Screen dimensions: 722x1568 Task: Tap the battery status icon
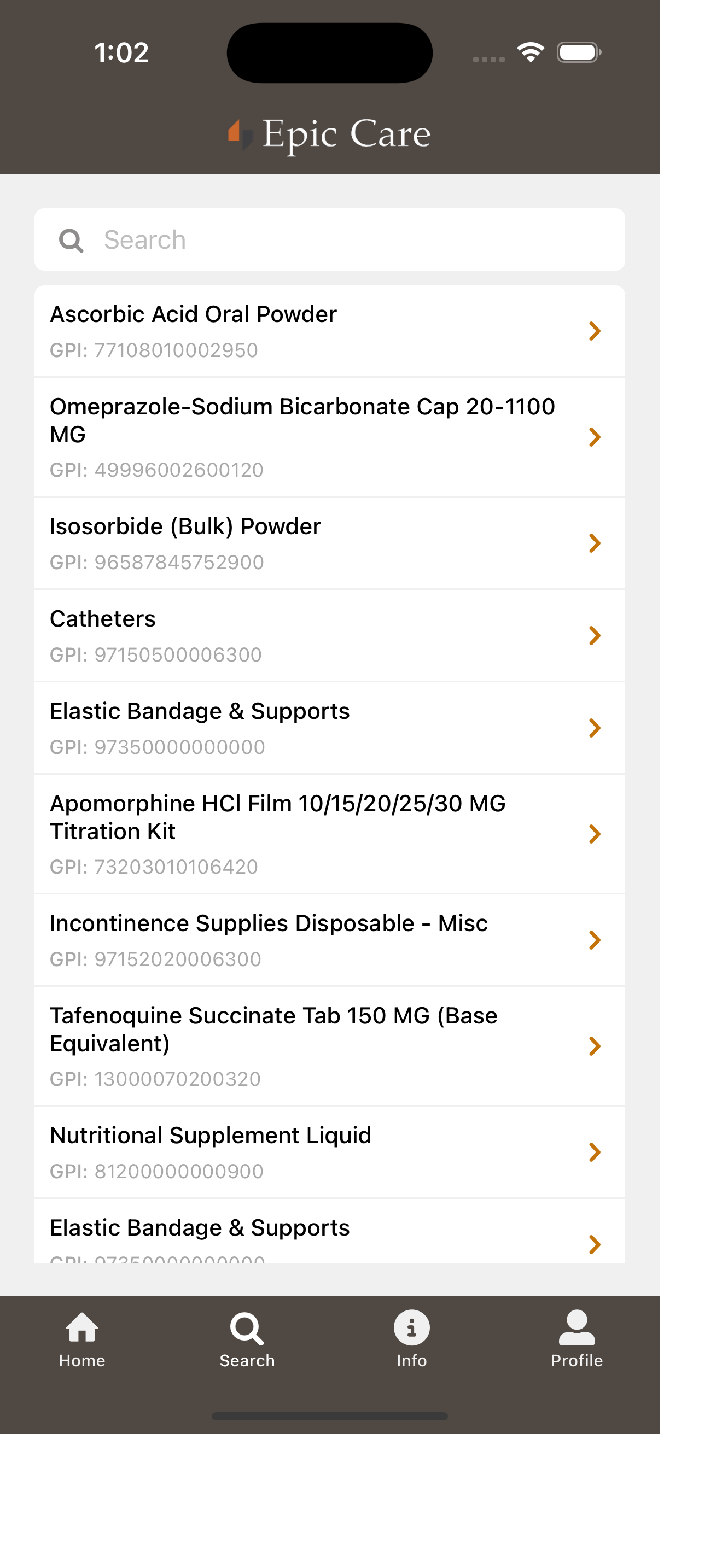point(579,52)
